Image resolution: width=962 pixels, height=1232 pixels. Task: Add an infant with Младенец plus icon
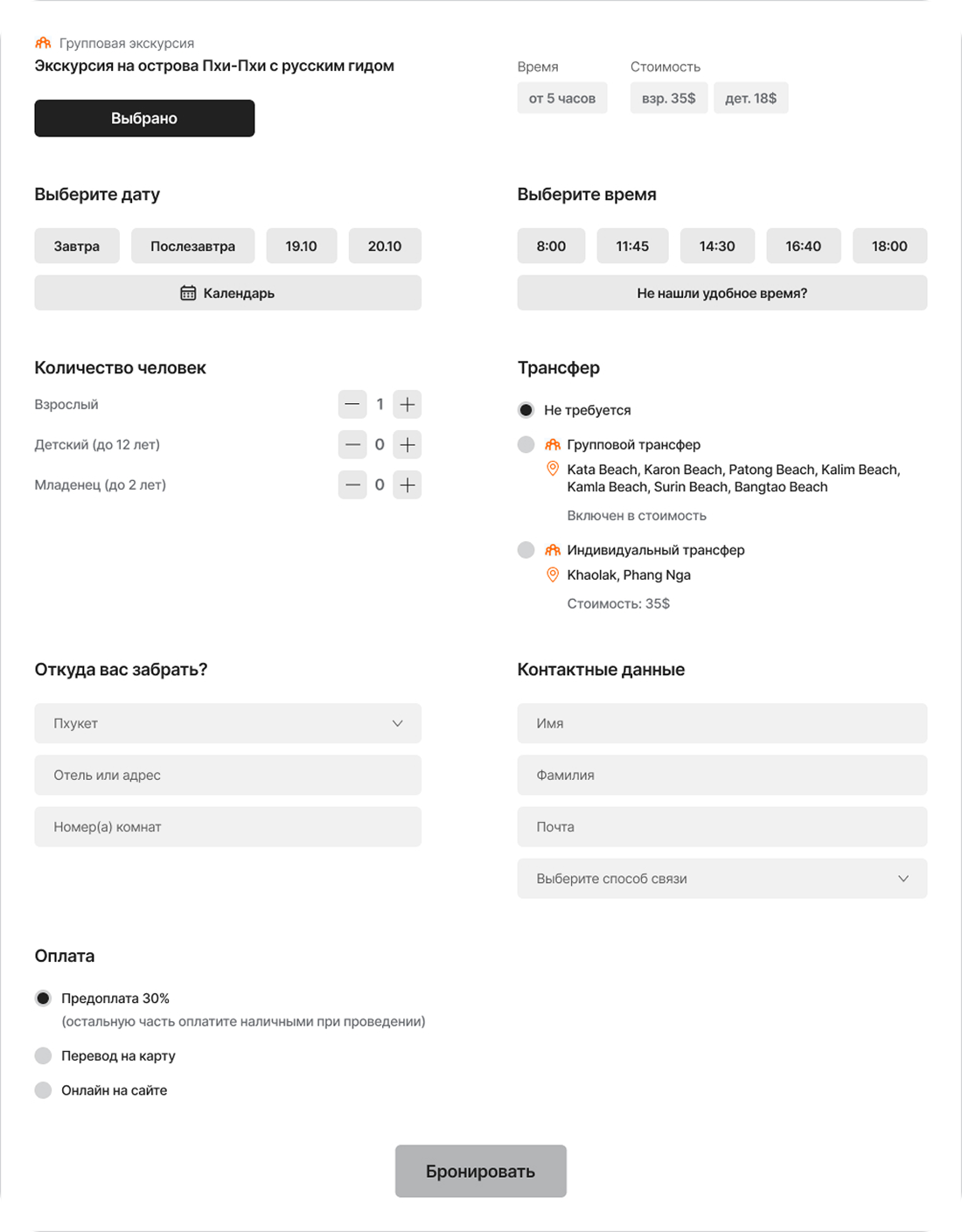[407, 485]
